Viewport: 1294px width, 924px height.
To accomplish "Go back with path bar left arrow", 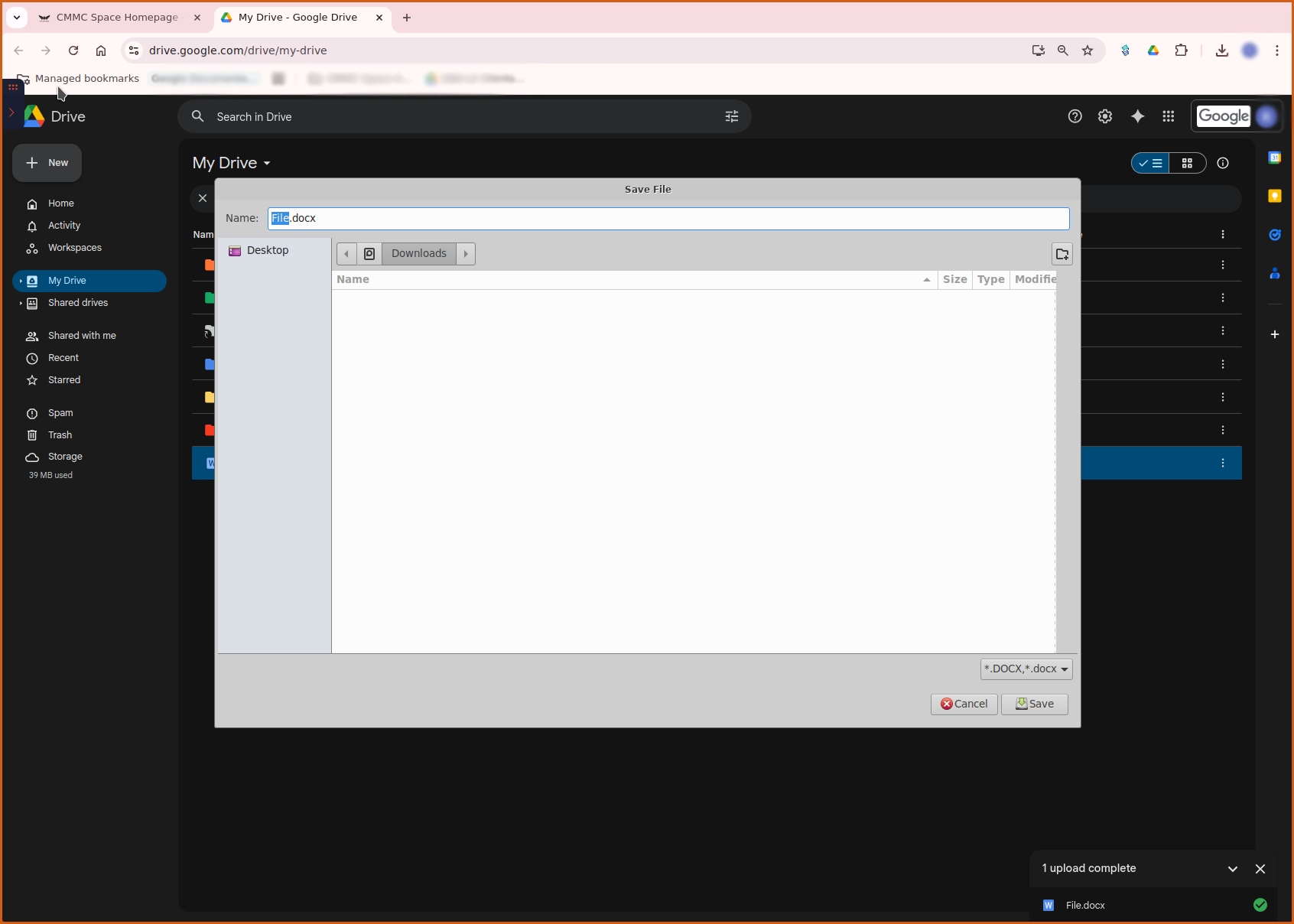I will (346, 253).
